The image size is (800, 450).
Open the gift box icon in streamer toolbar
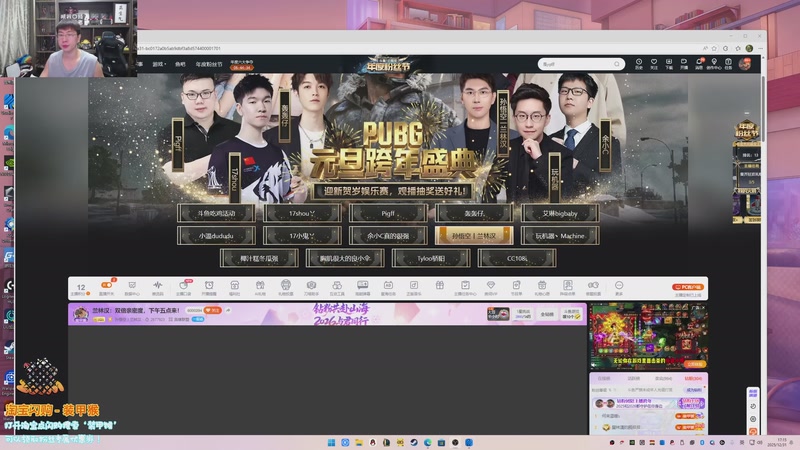pyautogui.click(x=440, y=286)
